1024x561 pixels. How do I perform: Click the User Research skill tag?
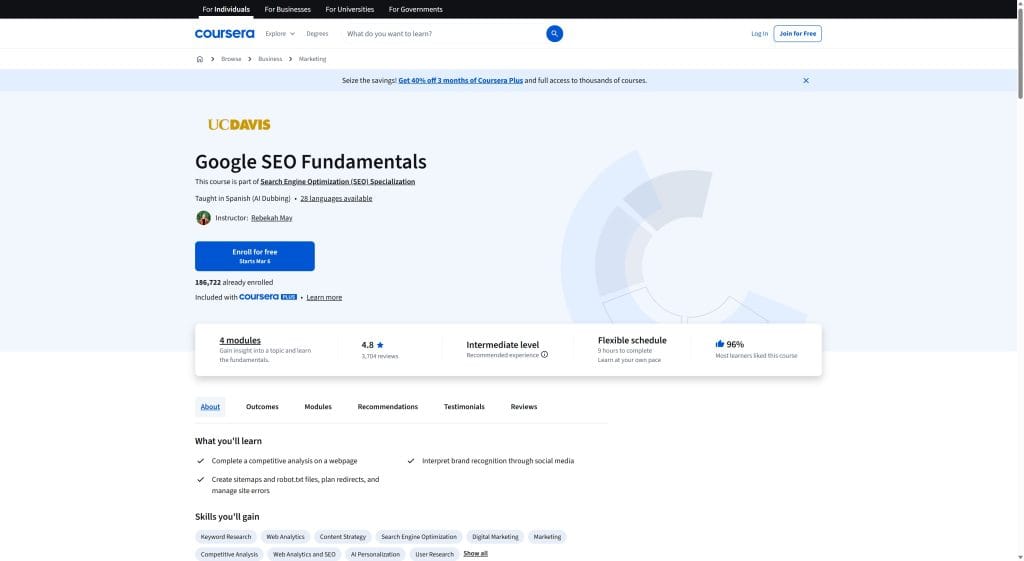click(x=434, y=554)
